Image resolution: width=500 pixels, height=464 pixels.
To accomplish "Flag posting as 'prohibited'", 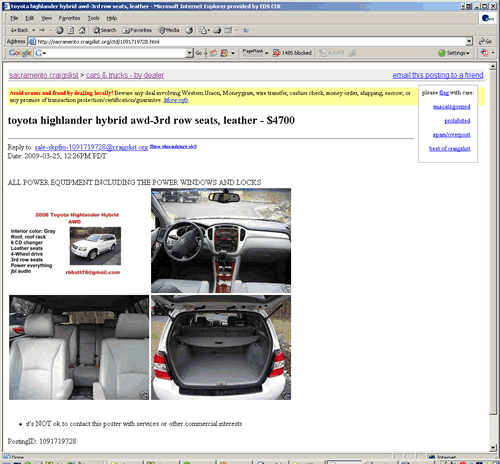I will tap(457, 121).
